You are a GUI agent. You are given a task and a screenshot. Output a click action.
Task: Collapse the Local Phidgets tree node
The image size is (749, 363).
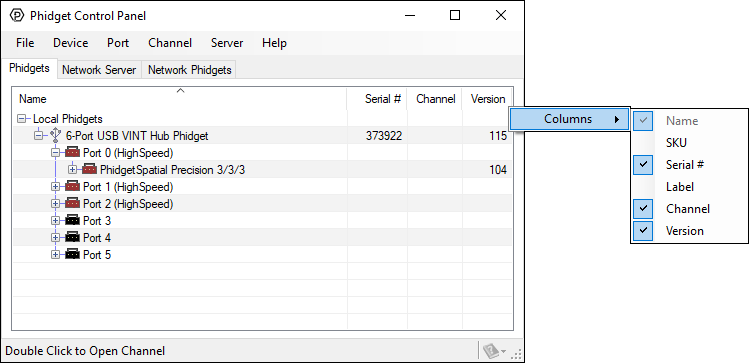pos(21,118)
